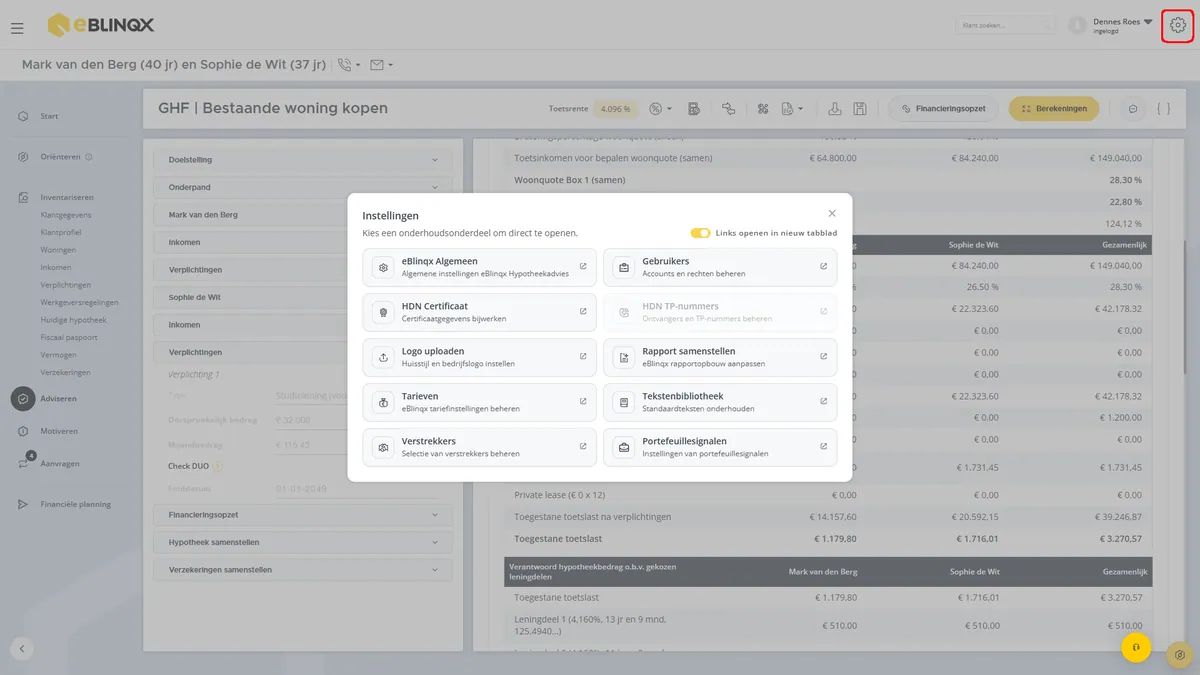This screenshot has height=675, width=1200.
Task: Expand the Verzekeringen samenstellen section
Action: click(x=303, y=570)
